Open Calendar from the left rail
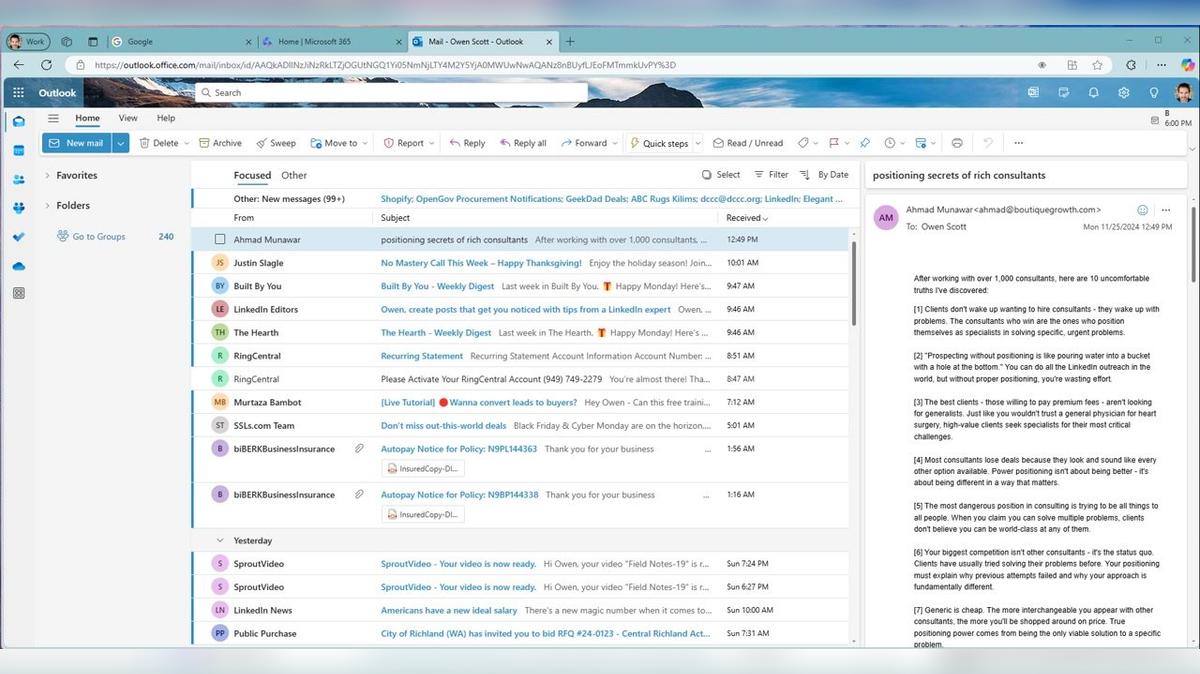Image resolution: width=1200 pixels, height=674 pixels. point(18,150)
